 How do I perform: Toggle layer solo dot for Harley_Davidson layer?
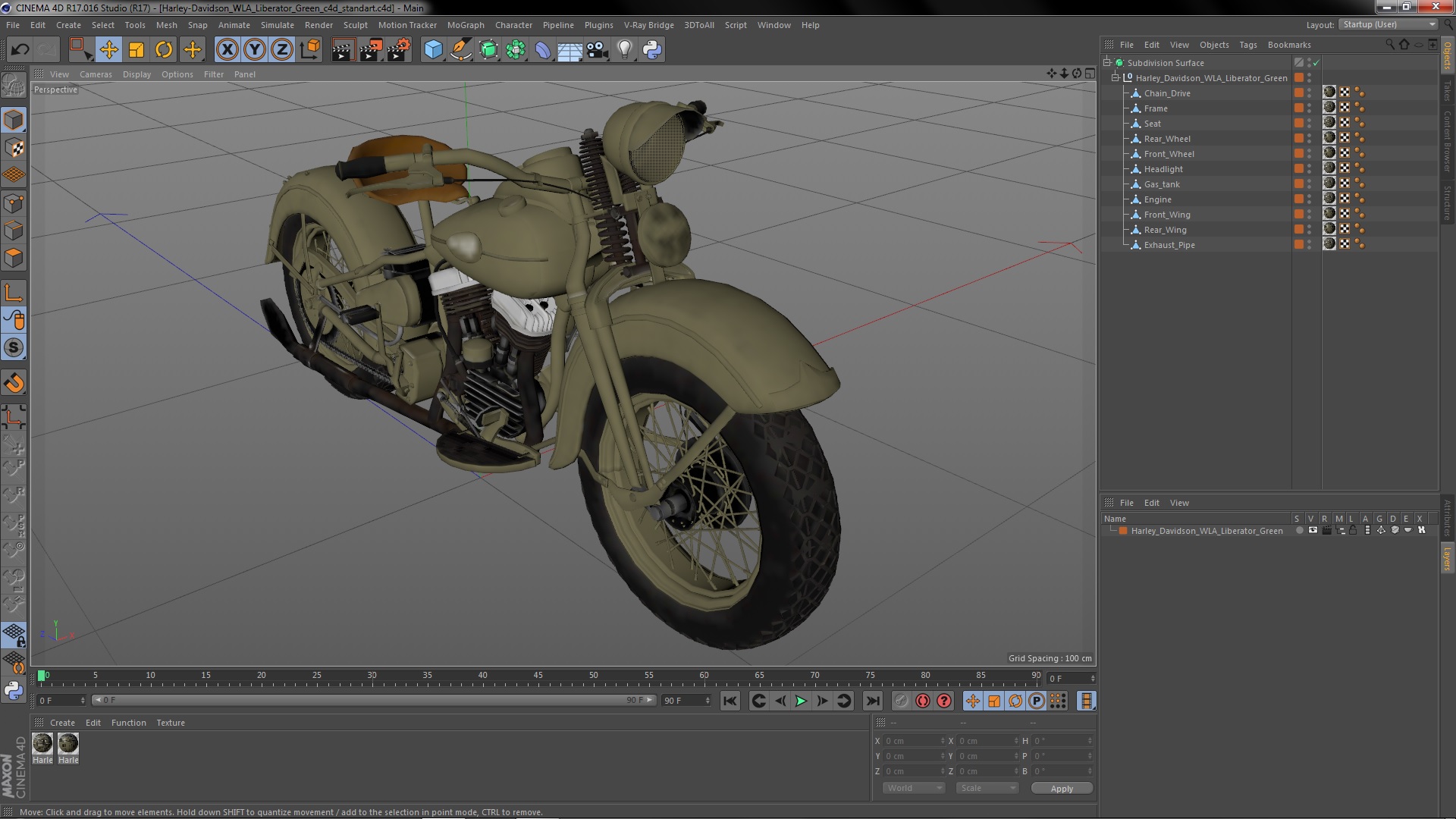(1299, 530)
